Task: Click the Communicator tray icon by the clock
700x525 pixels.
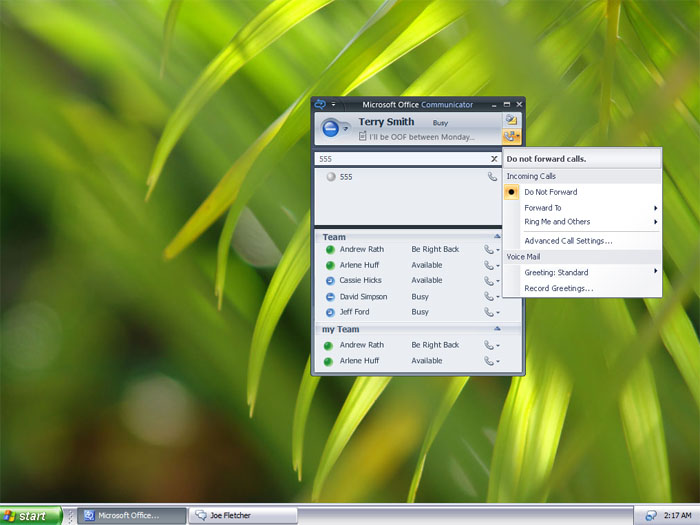Action: coord(650,516)
